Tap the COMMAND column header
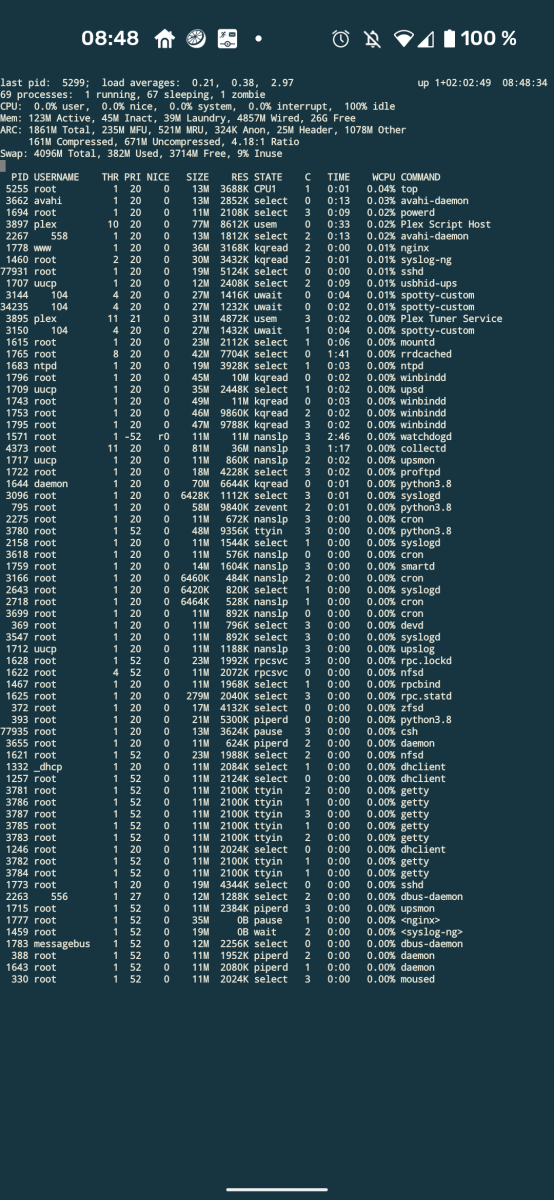554x1200 pixels. click(421, 176)
